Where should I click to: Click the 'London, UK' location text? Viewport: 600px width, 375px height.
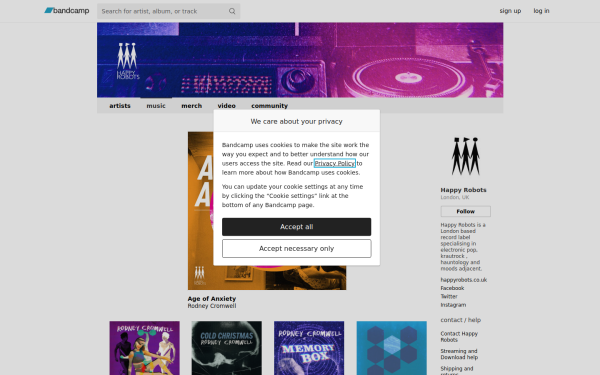[x=455, y=197]
